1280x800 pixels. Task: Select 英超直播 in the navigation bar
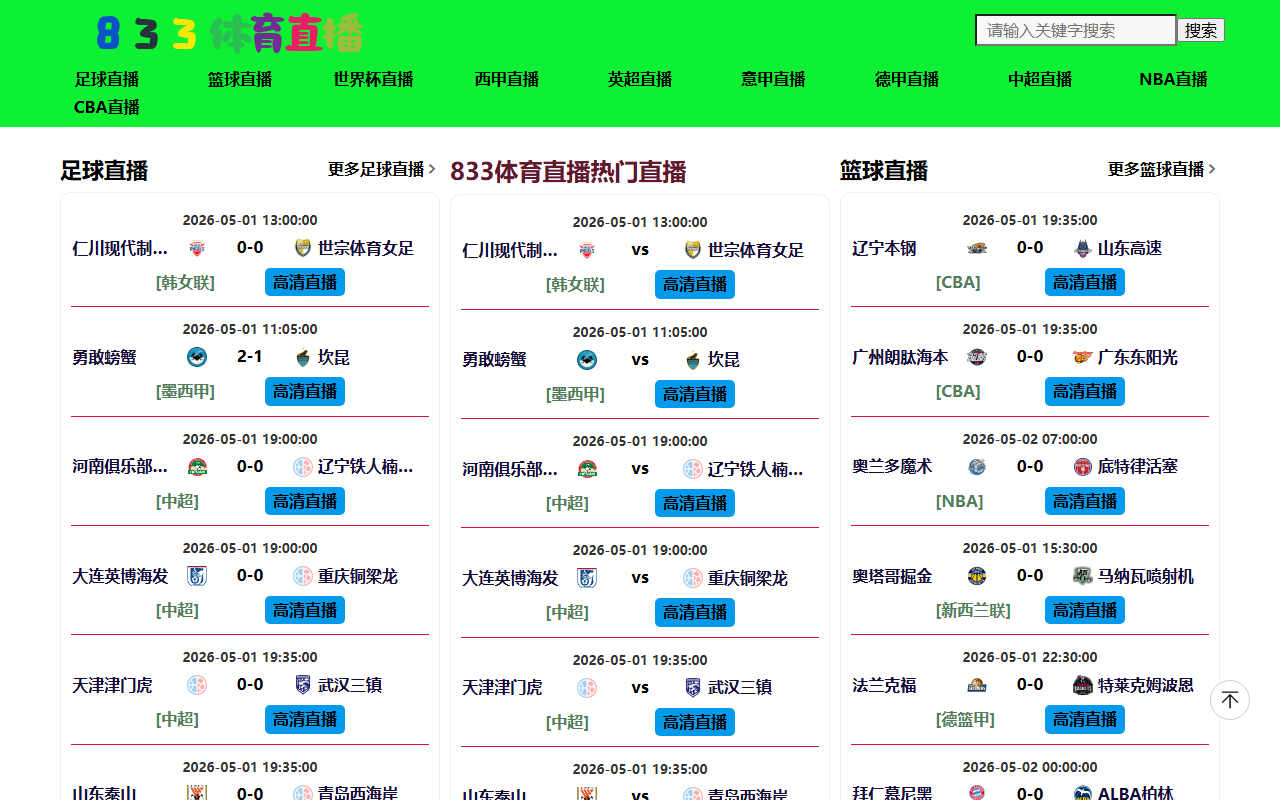click(640, 79)
